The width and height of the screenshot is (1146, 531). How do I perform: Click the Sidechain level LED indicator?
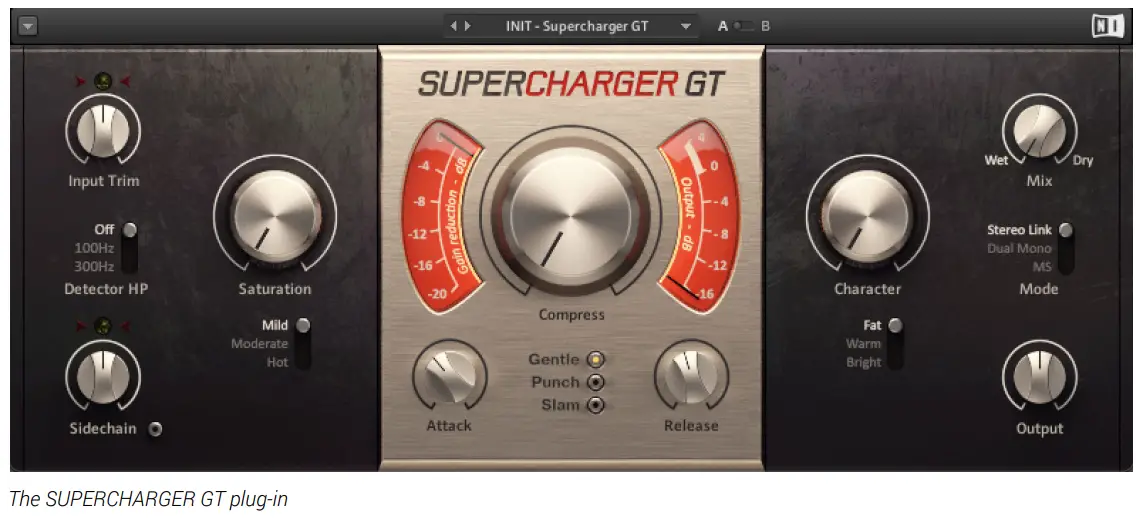[103, 325]
